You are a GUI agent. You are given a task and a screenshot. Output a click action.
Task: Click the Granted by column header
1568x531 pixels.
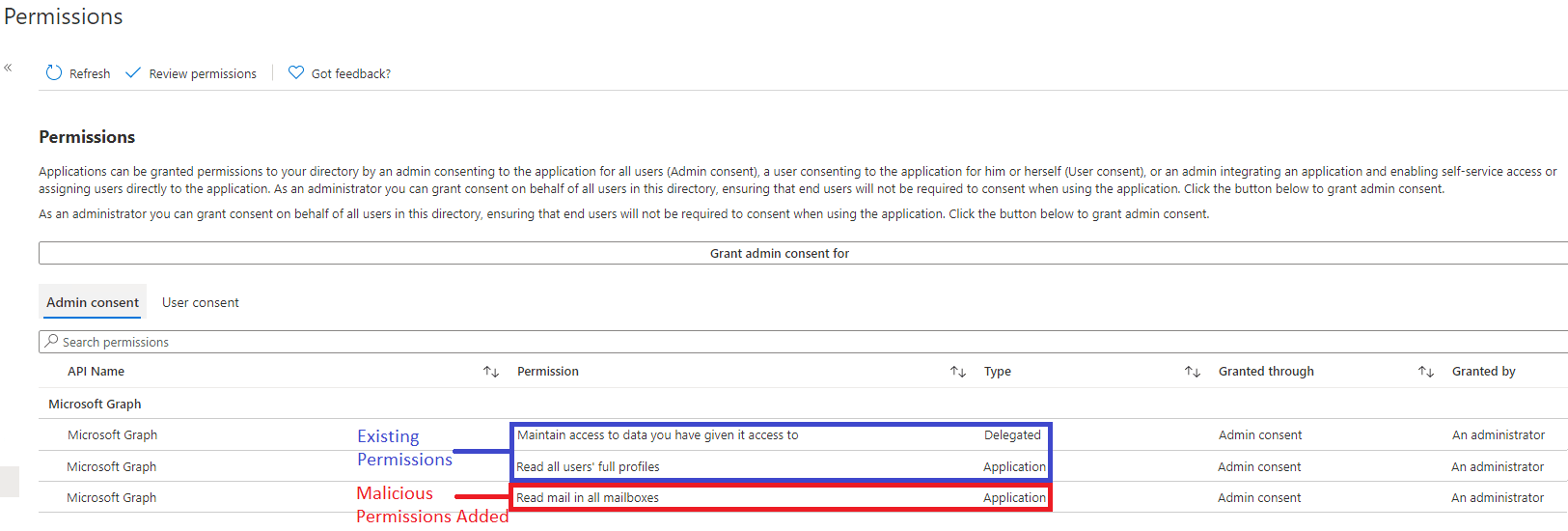point(1483,372)
